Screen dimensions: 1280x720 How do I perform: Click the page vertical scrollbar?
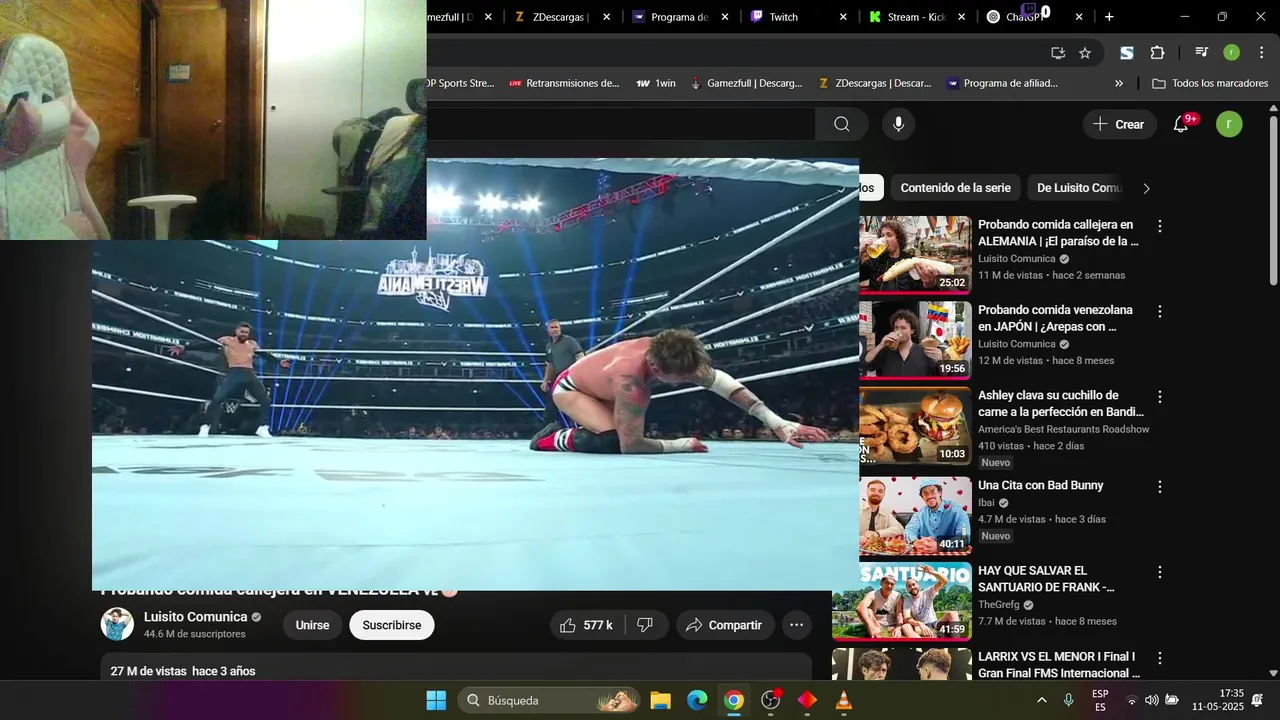[x=1273, y=200]
